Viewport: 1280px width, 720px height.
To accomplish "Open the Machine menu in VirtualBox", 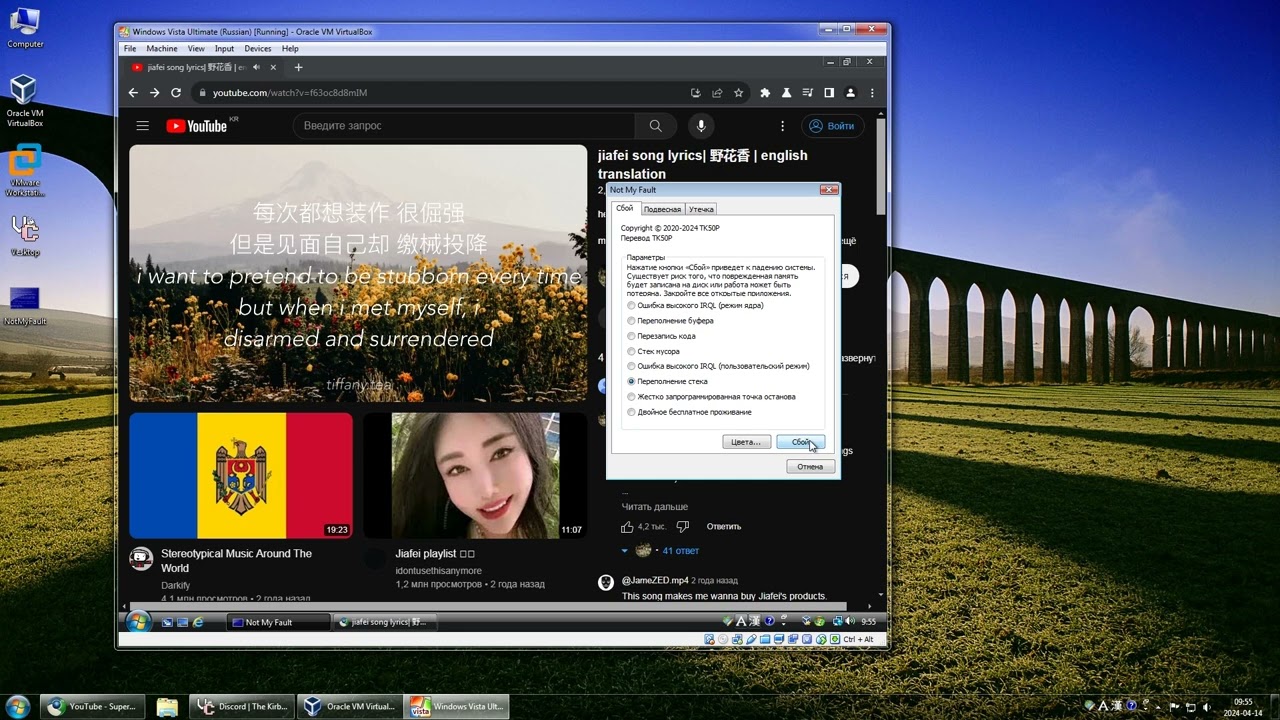I will pos(162,48).
